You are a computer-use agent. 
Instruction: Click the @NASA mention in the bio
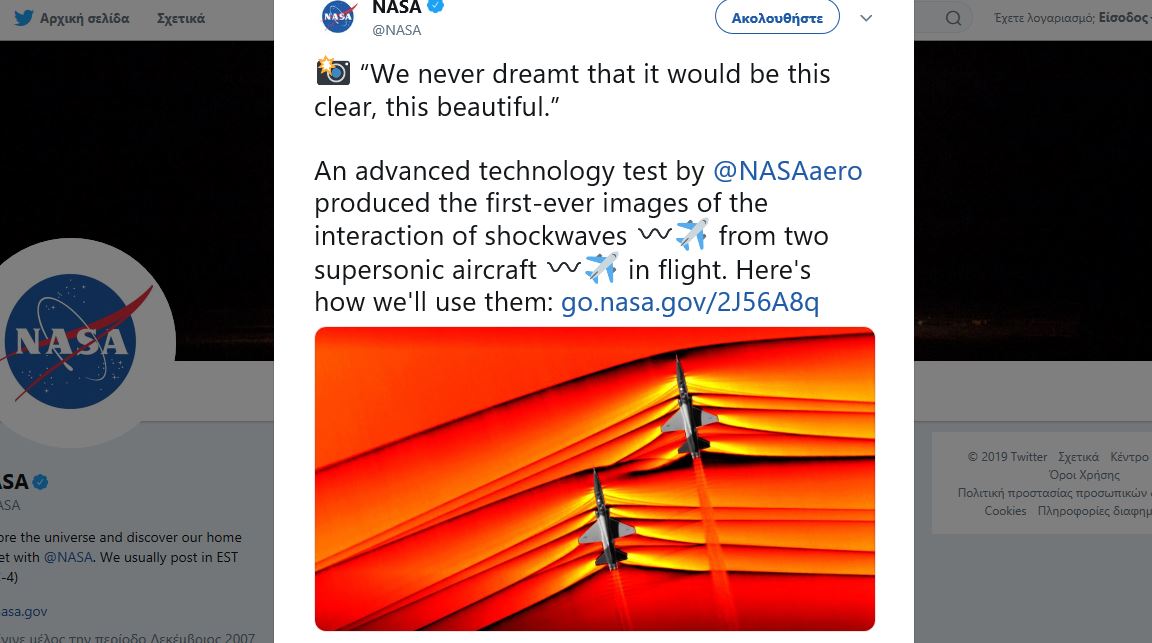click(x=68, y=557)
